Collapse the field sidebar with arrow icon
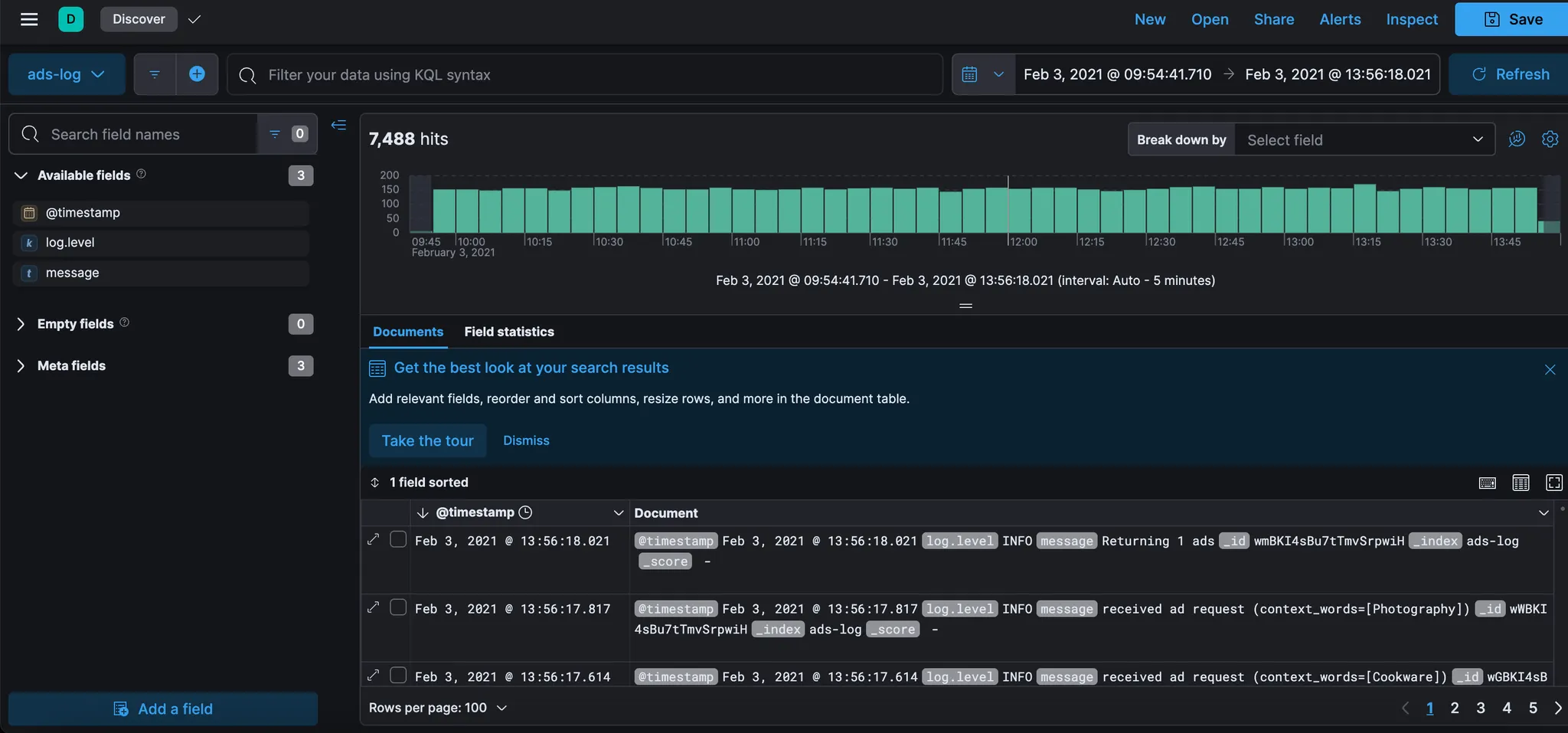 coord(338,125)
